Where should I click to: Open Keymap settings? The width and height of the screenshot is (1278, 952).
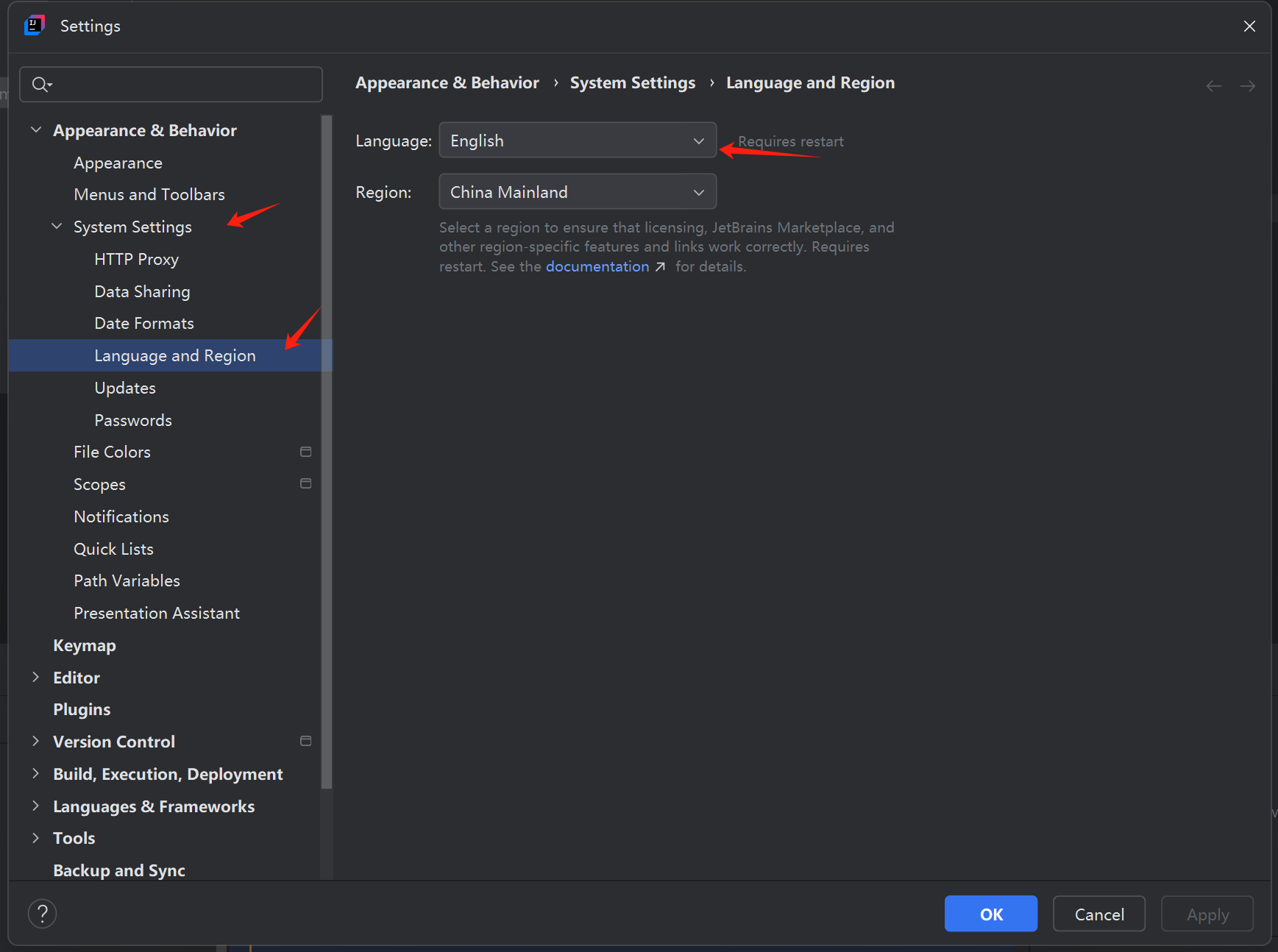[85, 645]
